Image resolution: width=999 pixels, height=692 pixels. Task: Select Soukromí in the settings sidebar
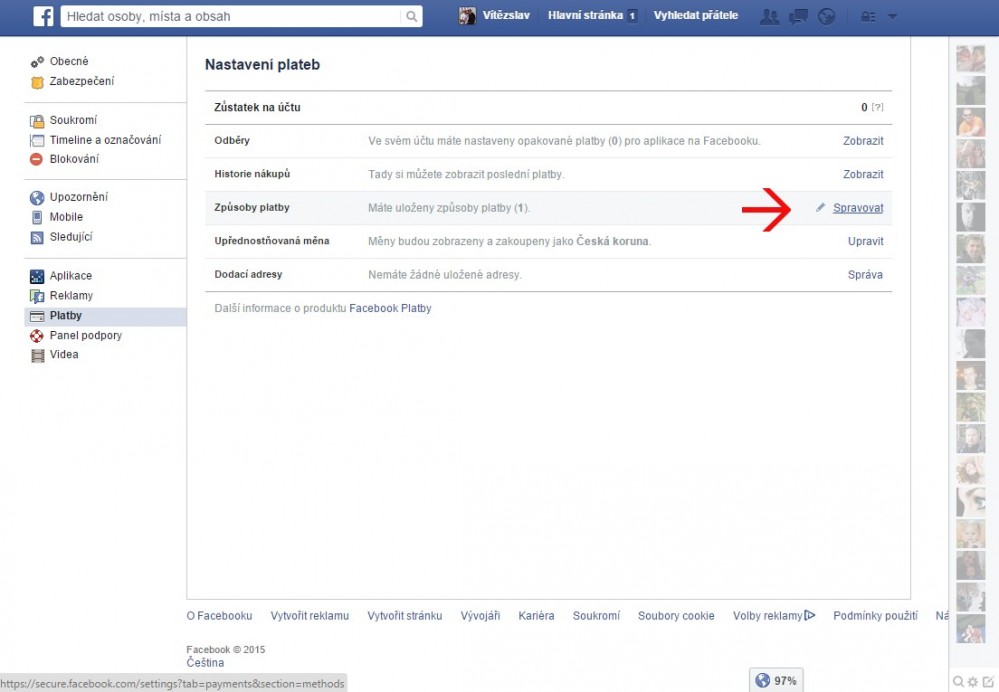[x=73, y=120]
